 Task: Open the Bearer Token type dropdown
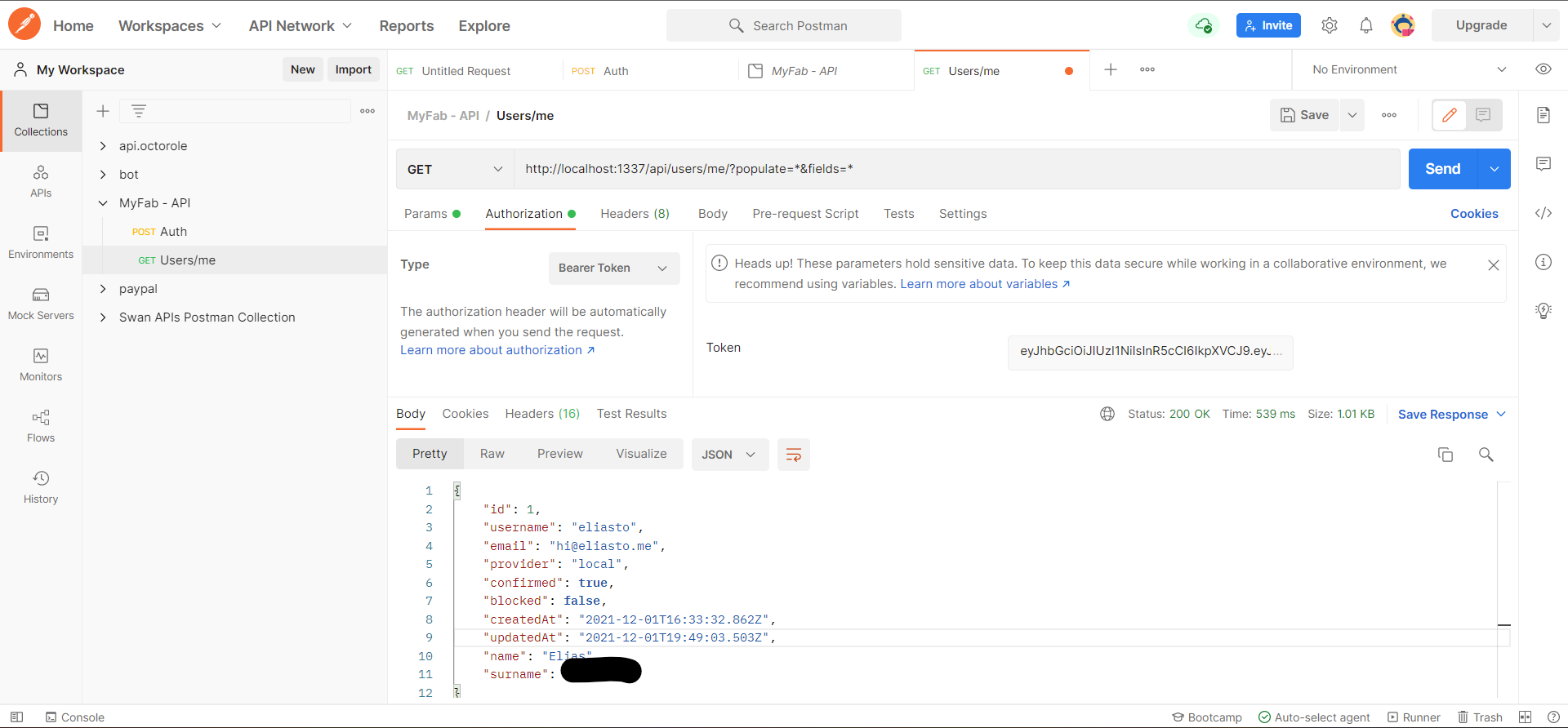[x=614, y=268]
